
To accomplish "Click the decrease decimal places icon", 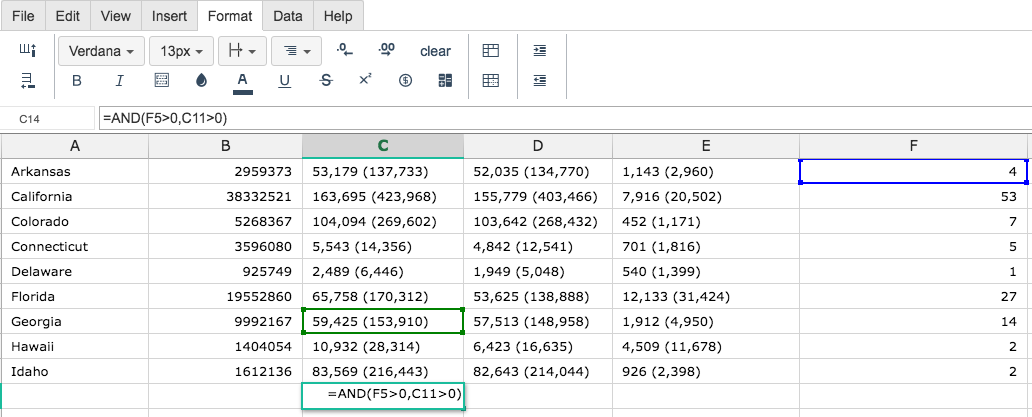I will pos(345,50).
